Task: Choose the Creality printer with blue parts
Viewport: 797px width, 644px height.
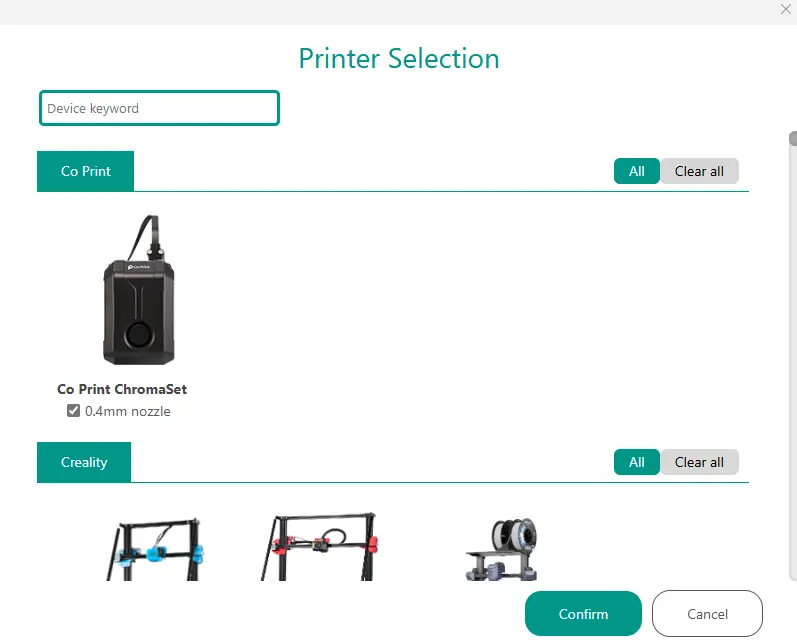Action: (x=155, y=549)
